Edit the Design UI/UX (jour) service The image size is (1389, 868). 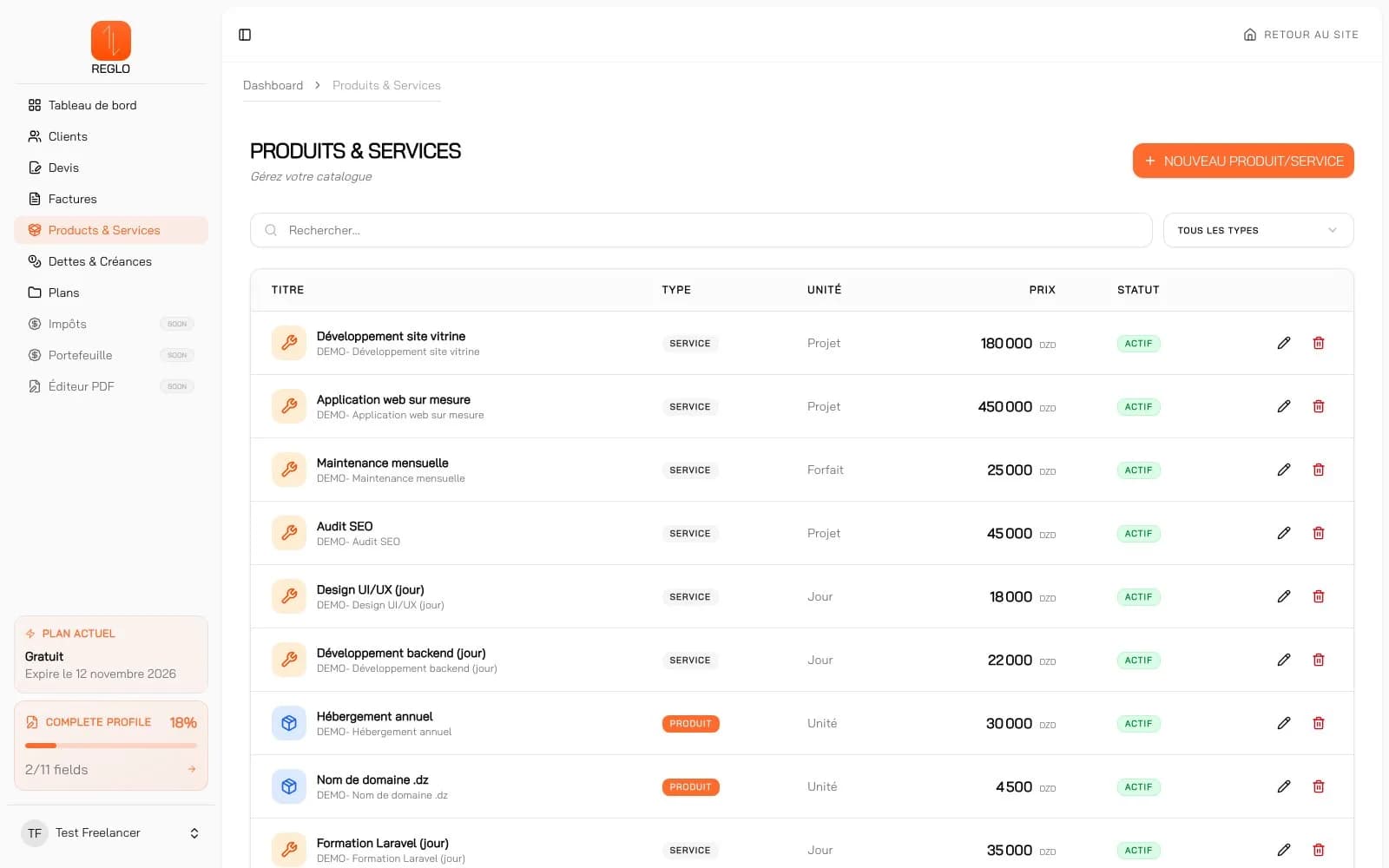coord(1284,596)
